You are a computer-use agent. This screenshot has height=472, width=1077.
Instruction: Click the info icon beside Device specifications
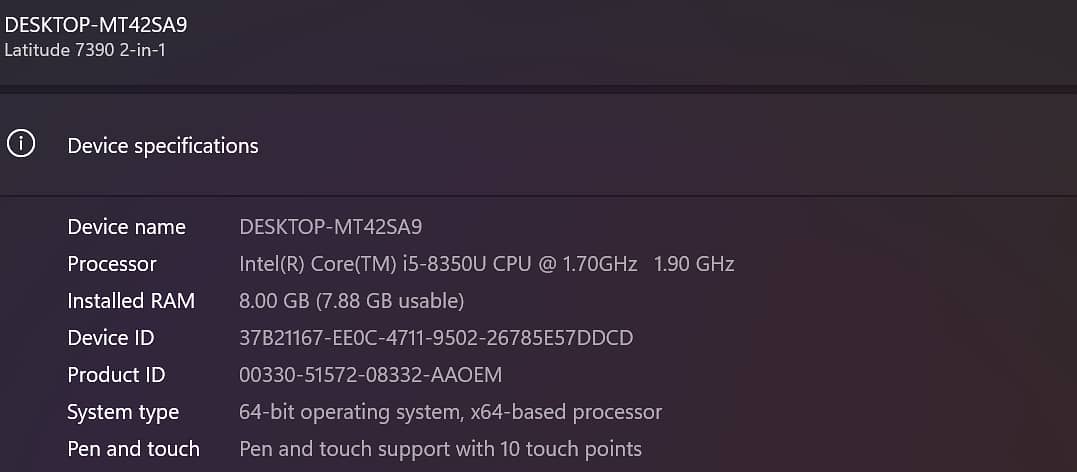[x=21, y=144]
